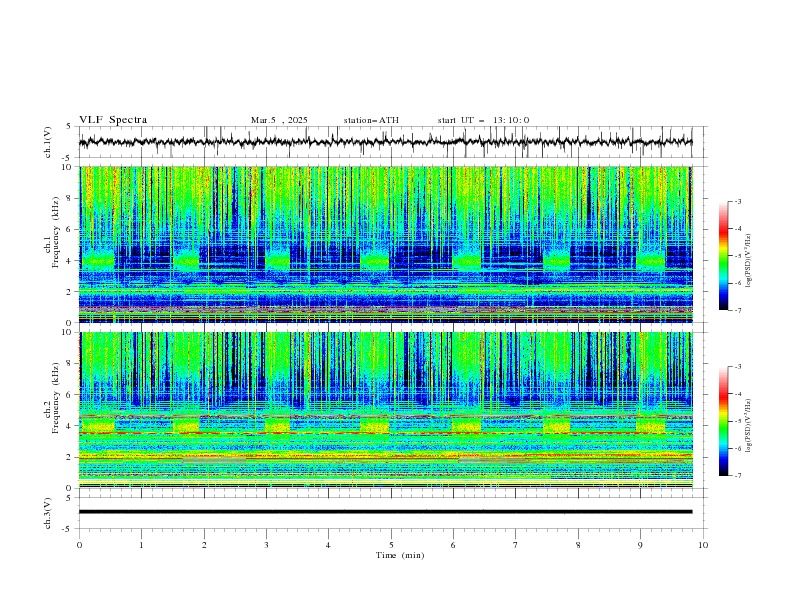Click the "ch.1(V)" waveform axis label

48,142
